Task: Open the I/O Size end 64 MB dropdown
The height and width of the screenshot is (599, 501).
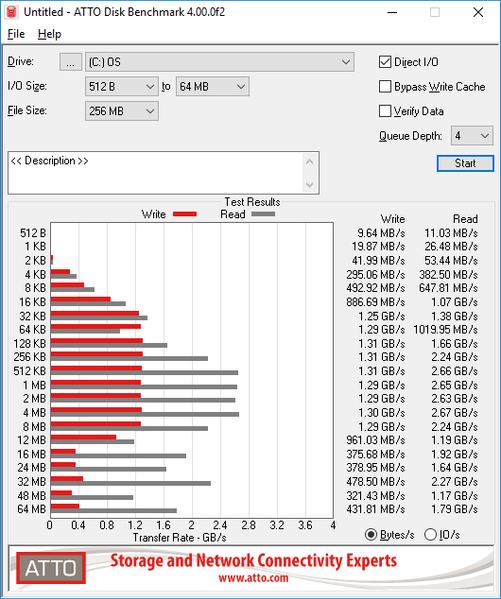Action: click(212, 87)
